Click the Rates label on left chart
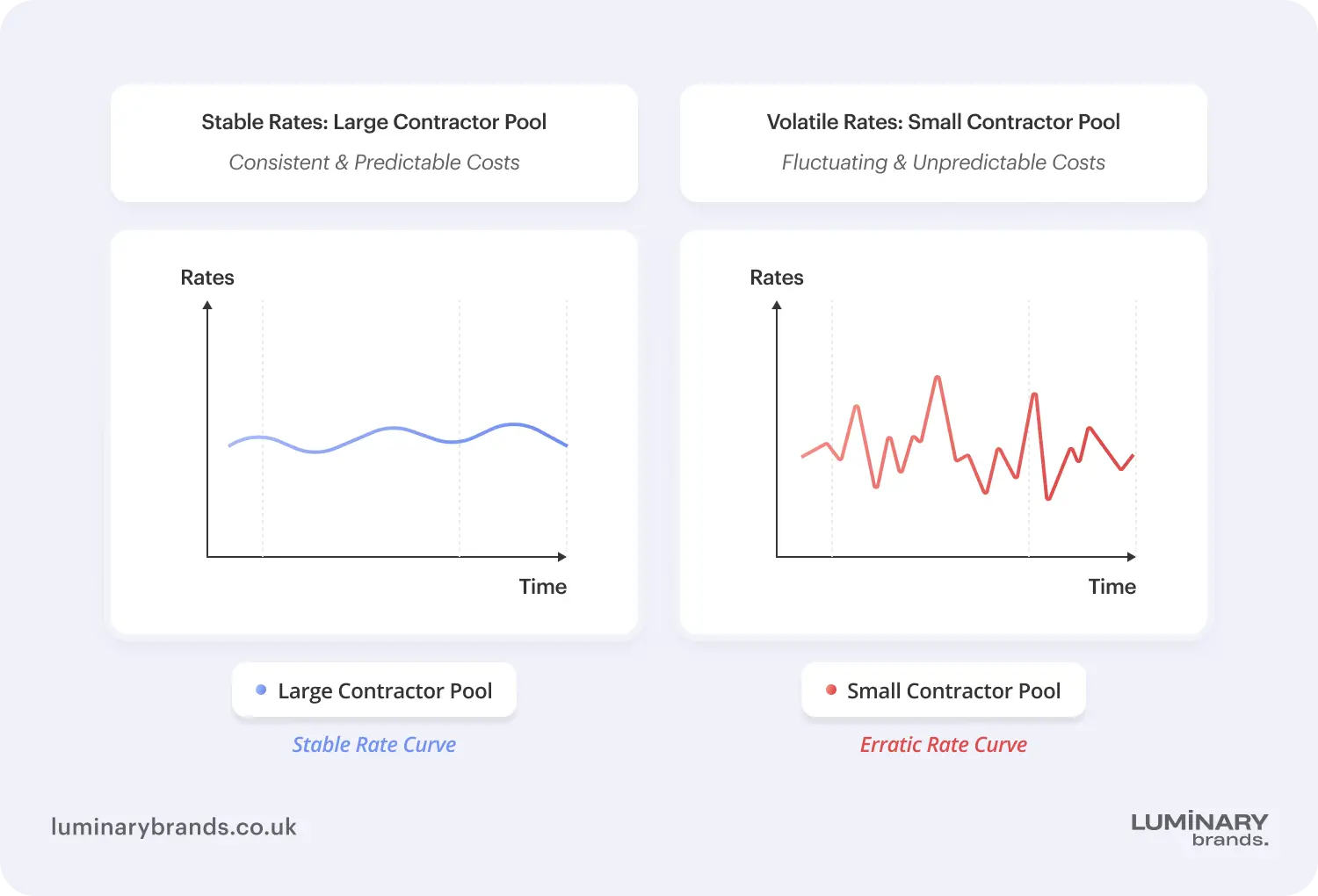This screenshot has height=896, width=1318. pyautogui.click(x=207, y=278)
